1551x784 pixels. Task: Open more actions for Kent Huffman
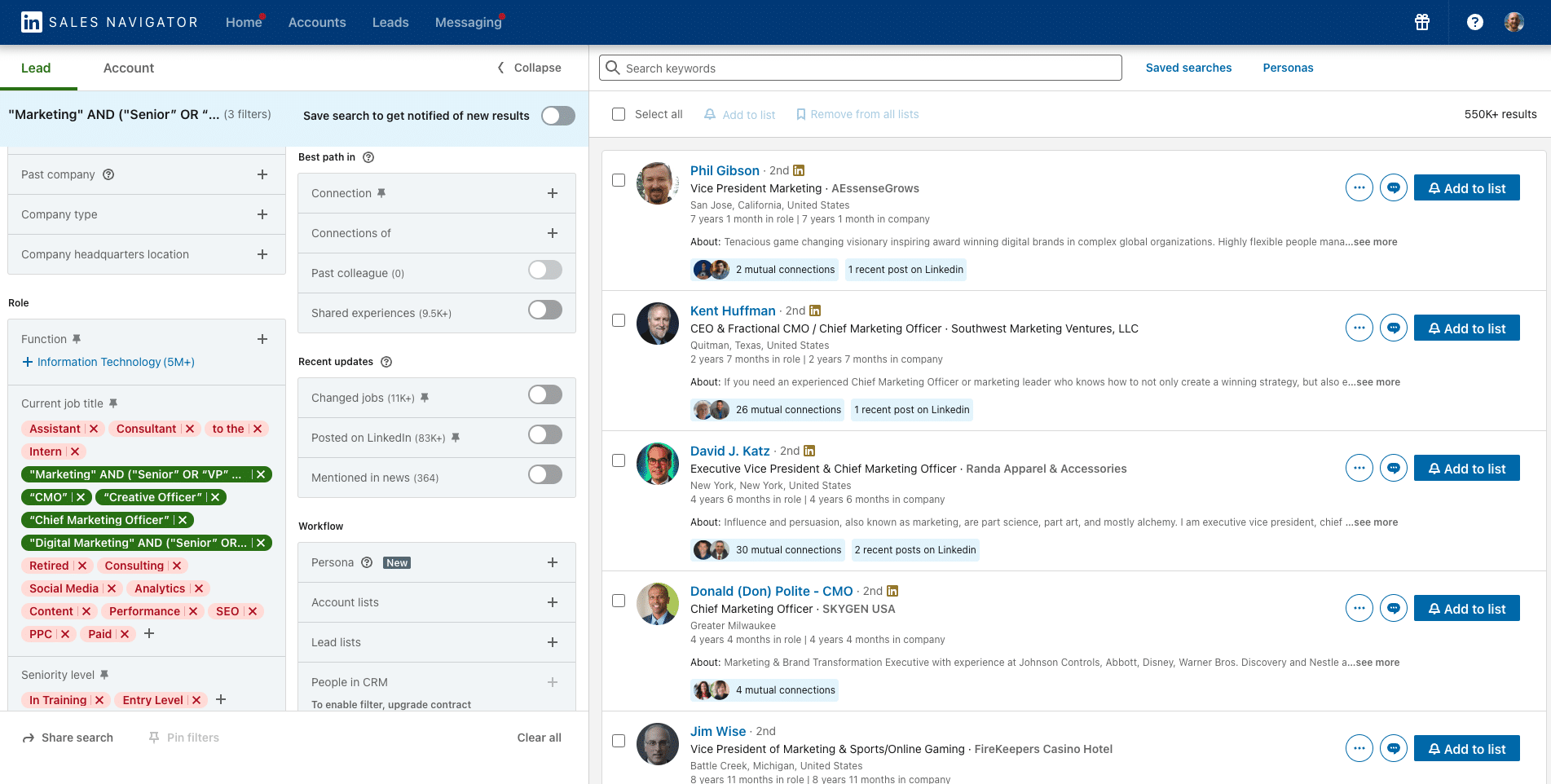click(1359, 328)
